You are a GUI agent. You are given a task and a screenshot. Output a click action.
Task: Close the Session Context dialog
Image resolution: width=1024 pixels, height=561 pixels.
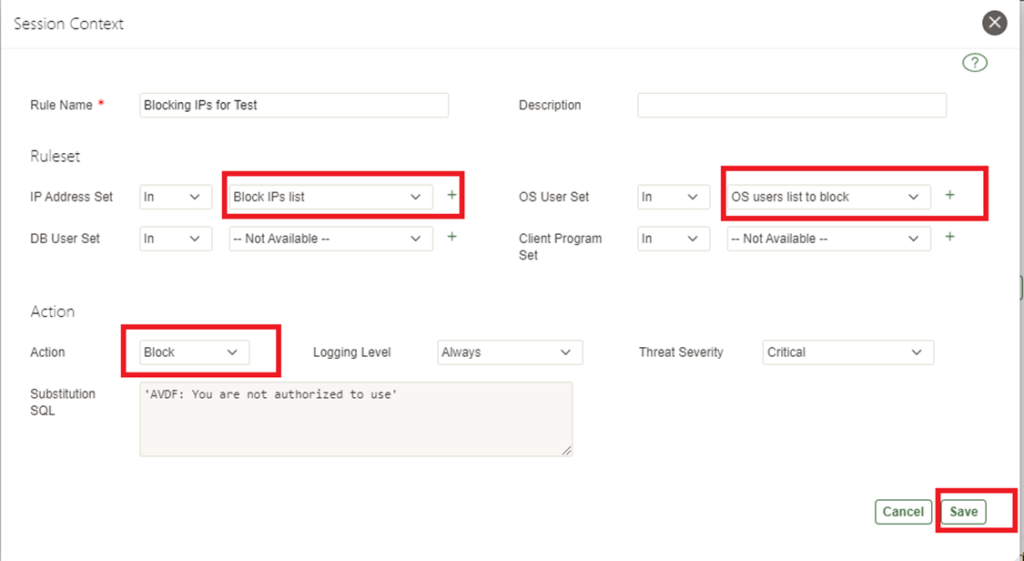tap(993, 23)
